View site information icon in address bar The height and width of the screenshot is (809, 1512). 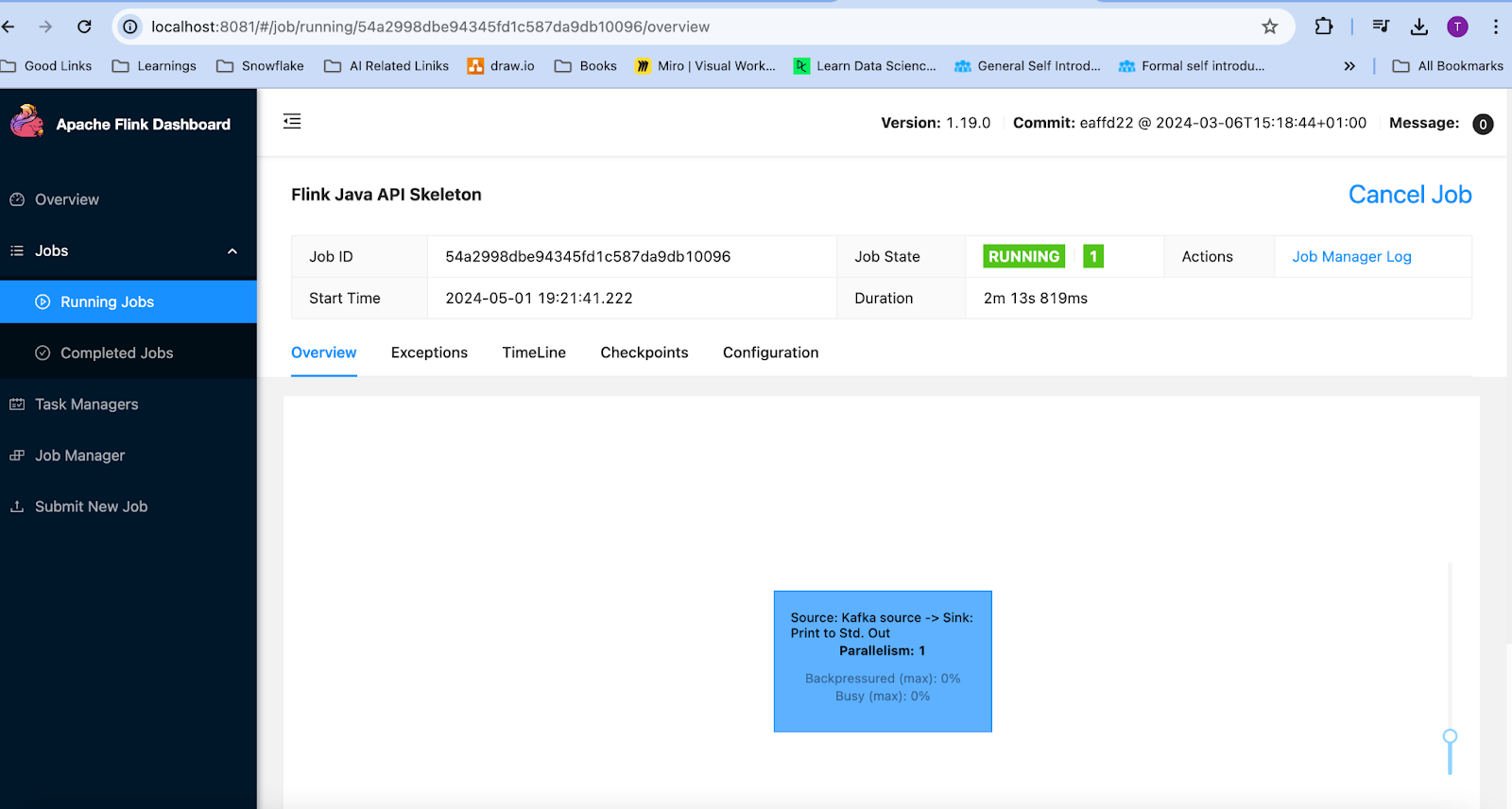coord(130,26)
